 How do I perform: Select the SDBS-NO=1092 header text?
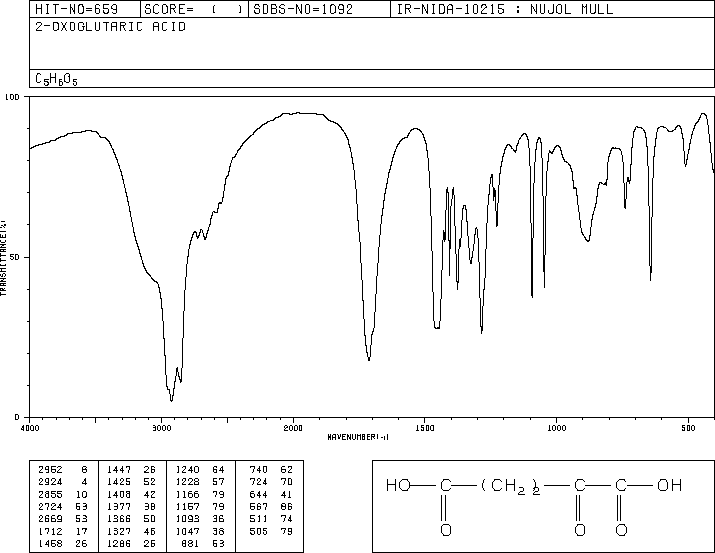tap(303, 9)
